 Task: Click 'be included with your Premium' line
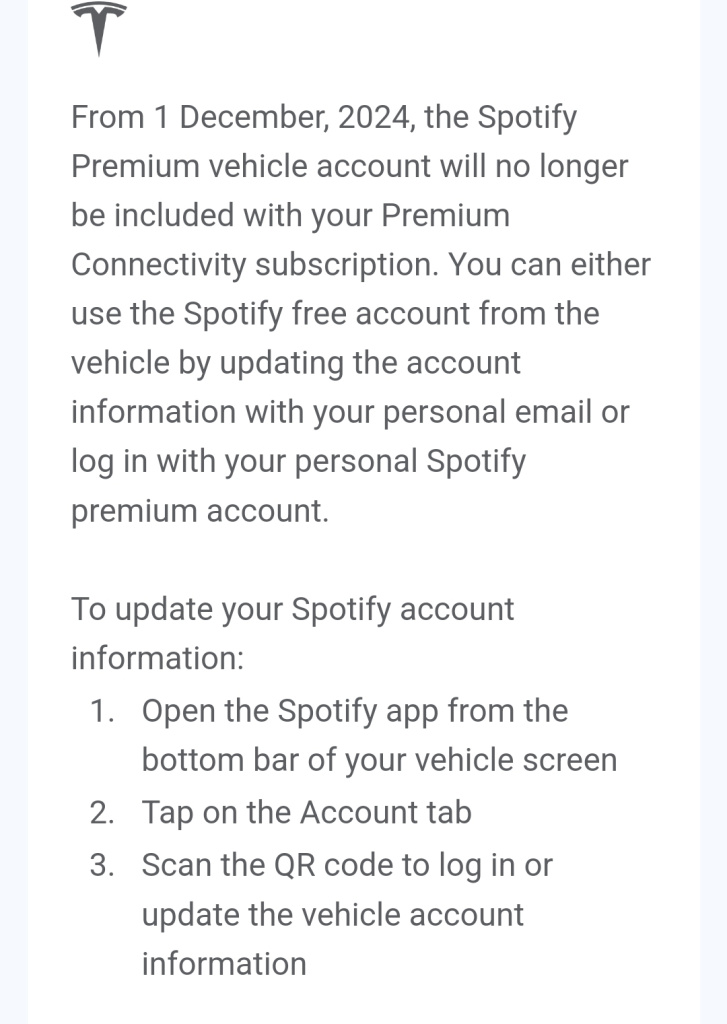[x=291, y=216]
